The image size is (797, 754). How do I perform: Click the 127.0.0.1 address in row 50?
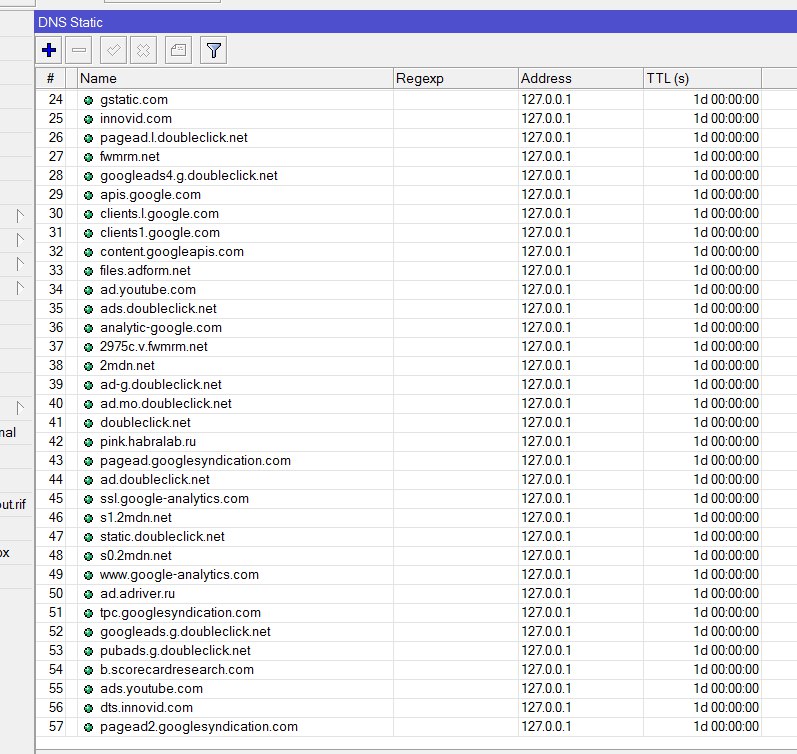[546, 593]
